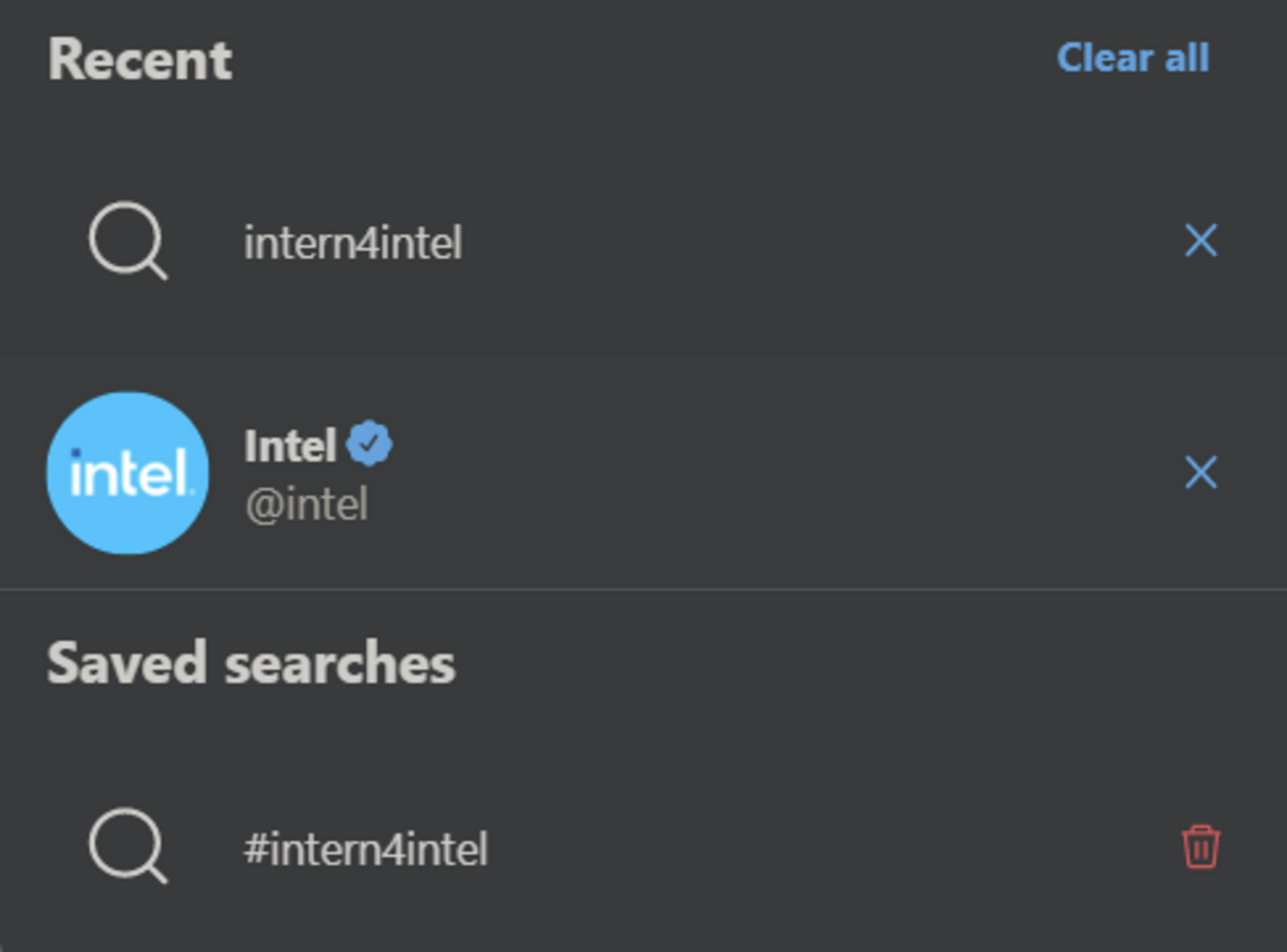Click the Recent heading

[x=140, y=60]
